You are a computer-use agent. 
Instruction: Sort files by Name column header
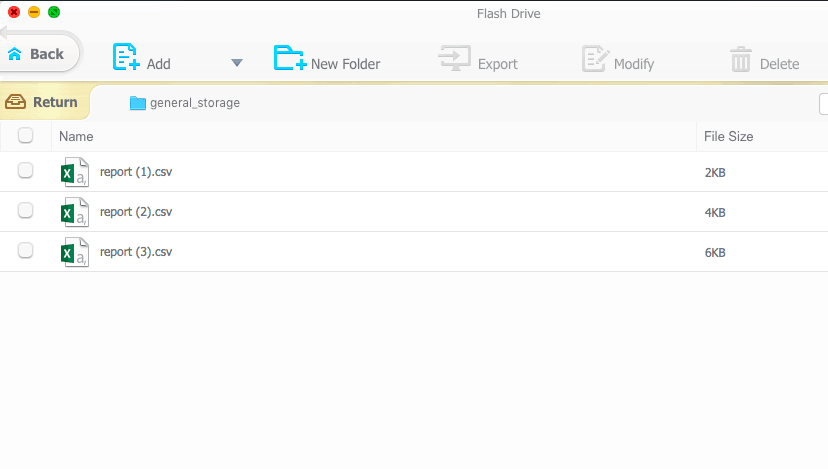click(x=76, y=136)
